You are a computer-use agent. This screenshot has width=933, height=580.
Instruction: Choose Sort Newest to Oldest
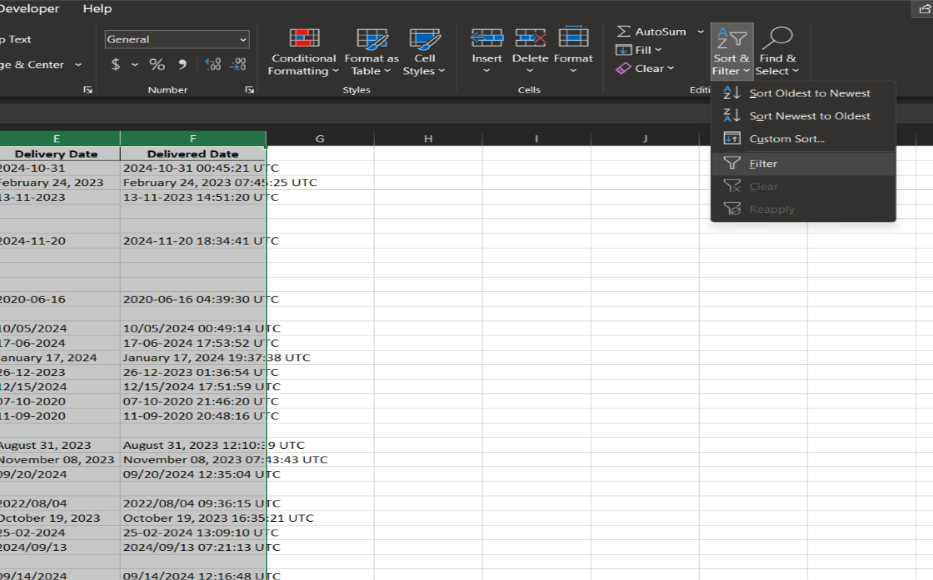[803, 116]
